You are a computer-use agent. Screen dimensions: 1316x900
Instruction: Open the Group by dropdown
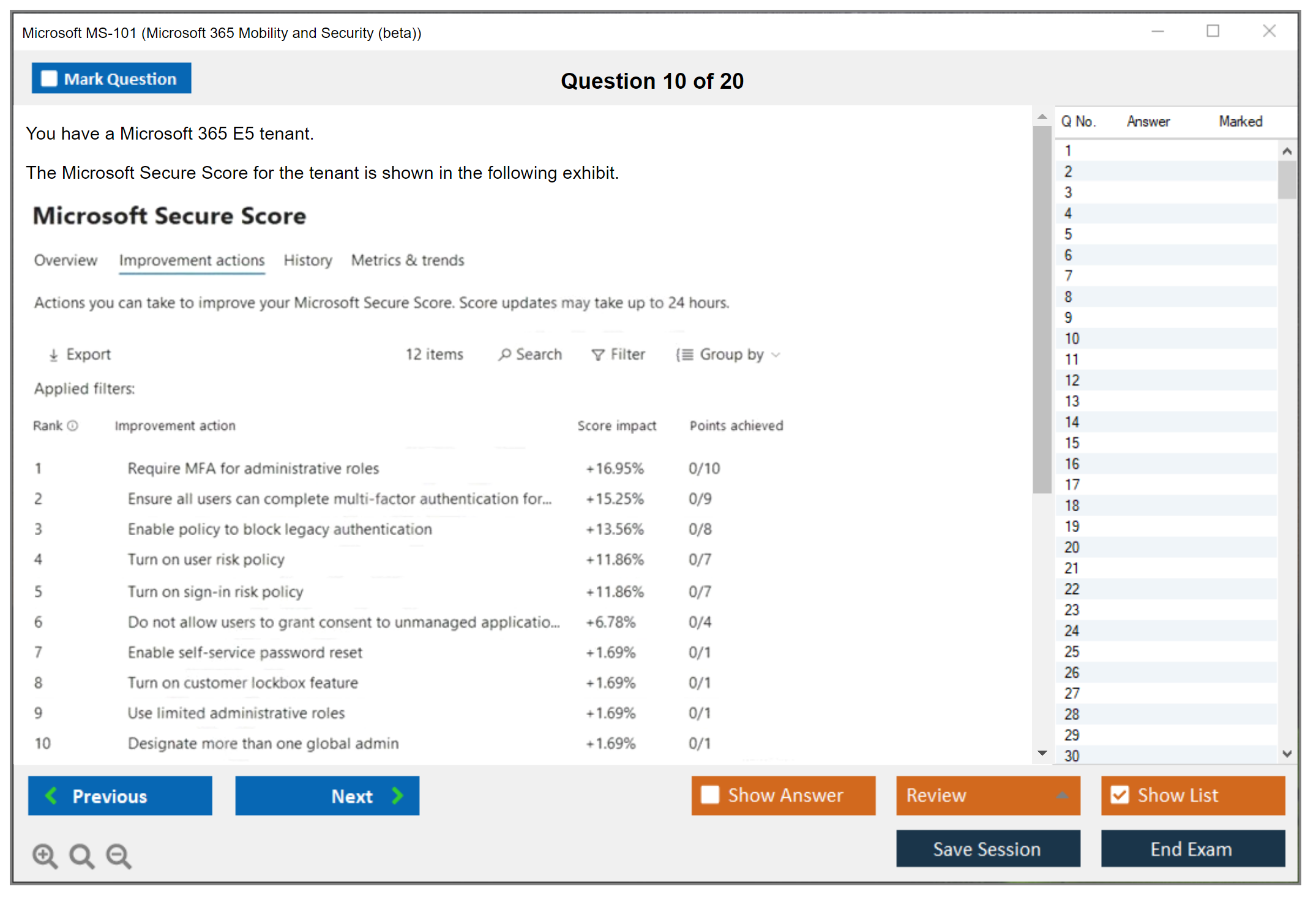728,354
